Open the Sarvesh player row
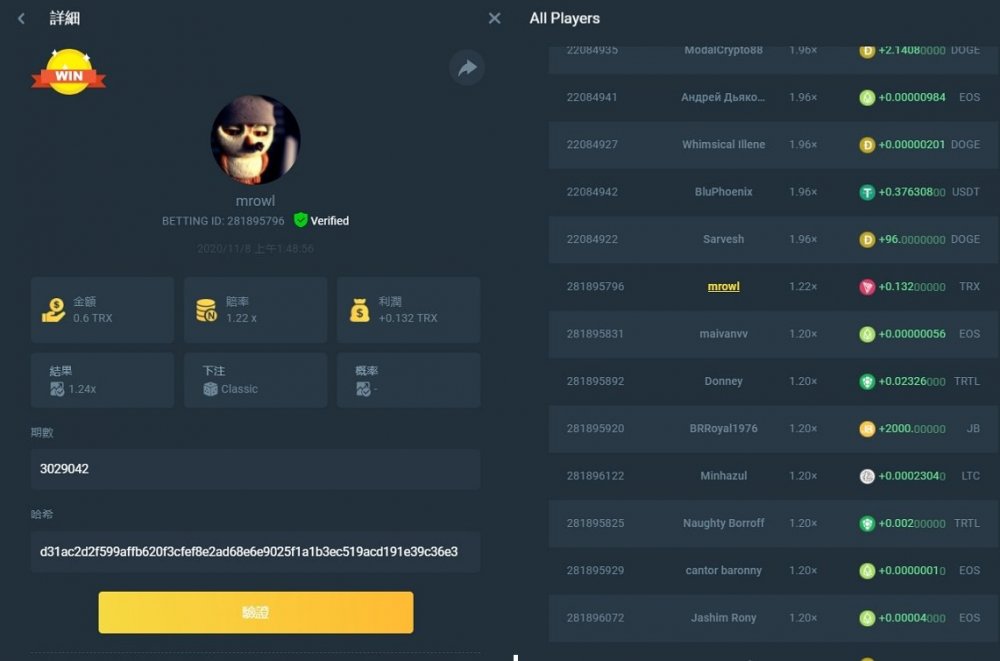The image size is (1000, 661). [723, 239]
